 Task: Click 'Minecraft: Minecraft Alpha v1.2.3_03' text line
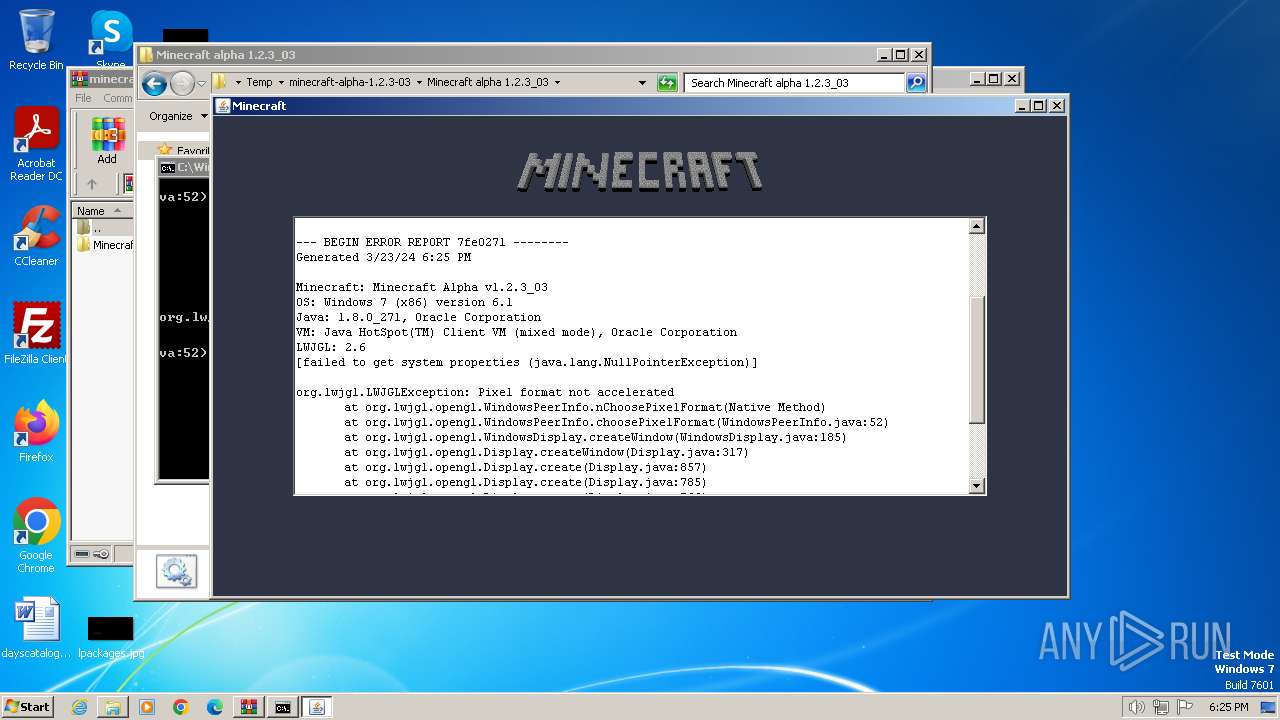coord(422,287)
